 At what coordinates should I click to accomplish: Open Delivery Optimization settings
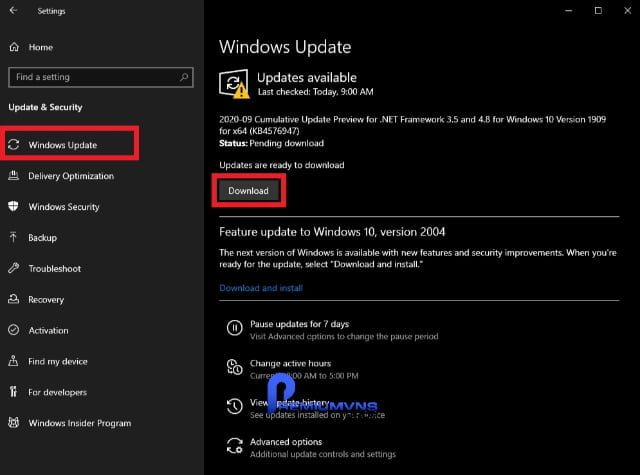pos(71,176)
